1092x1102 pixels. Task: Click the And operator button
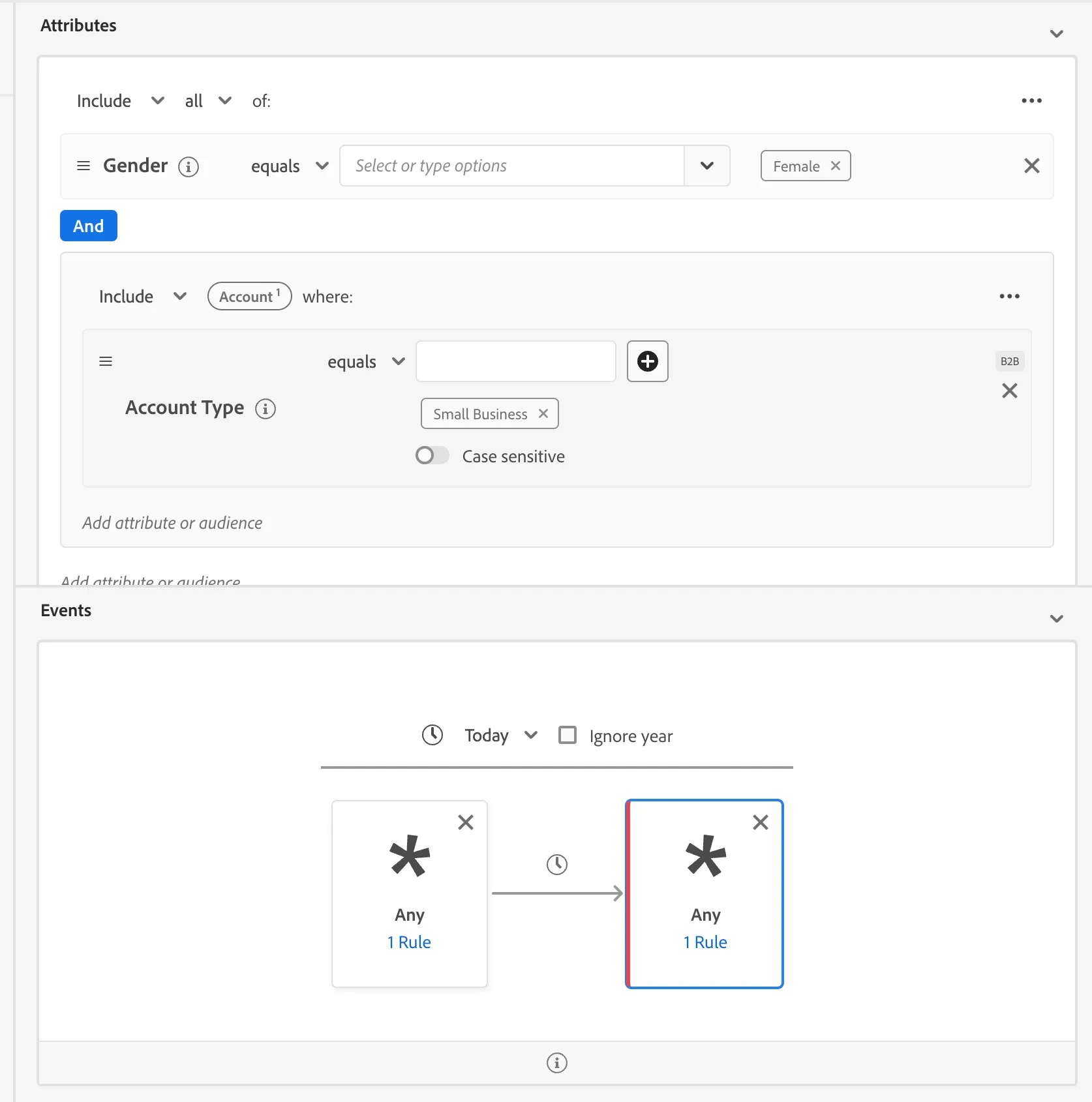click(x=89, y=226)
